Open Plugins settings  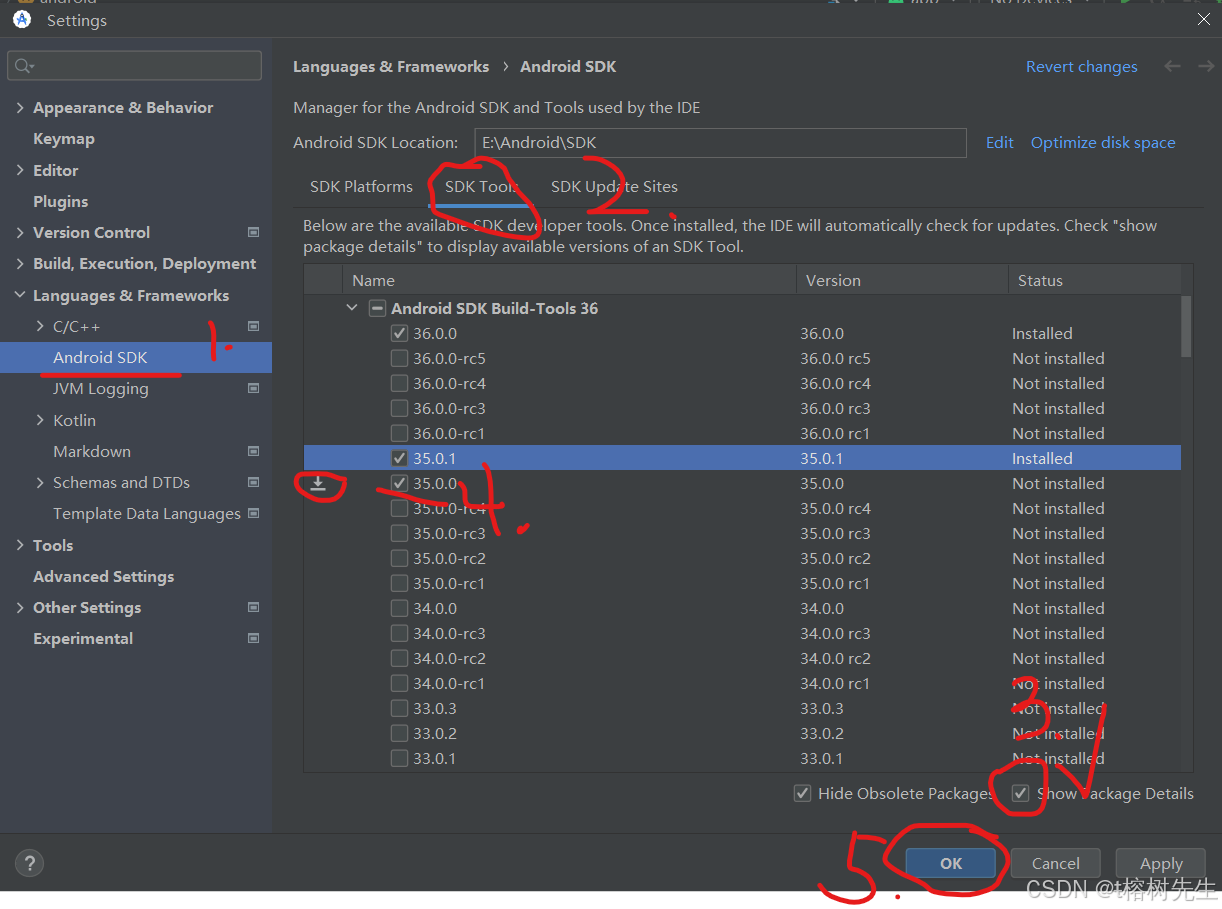click(61, 201)
